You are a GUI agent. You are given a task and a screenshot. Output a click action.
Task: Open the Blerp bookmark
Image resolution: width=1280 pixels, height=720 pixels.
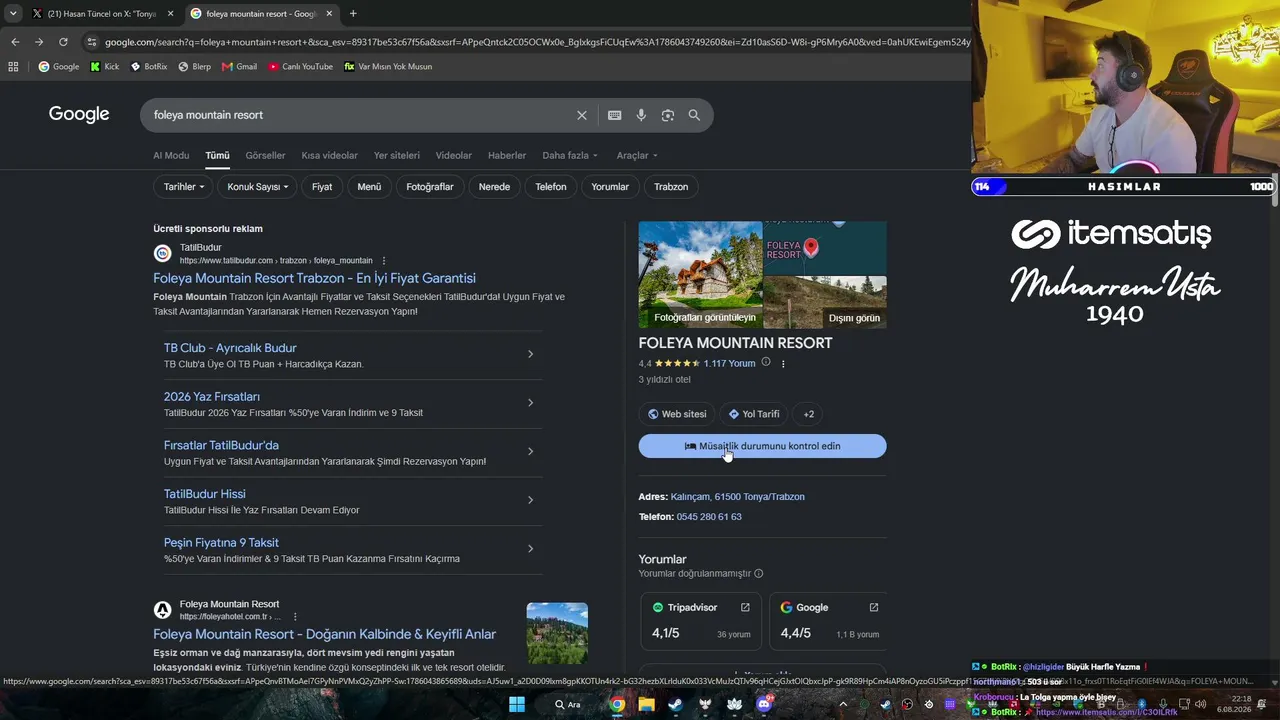(x=194, y=67)
